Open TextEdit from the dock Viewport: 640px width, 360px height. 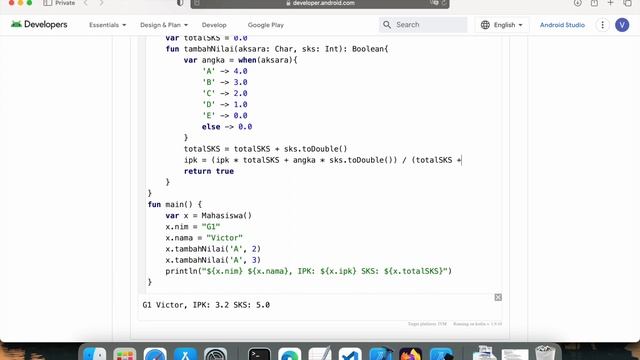point(320,353)
